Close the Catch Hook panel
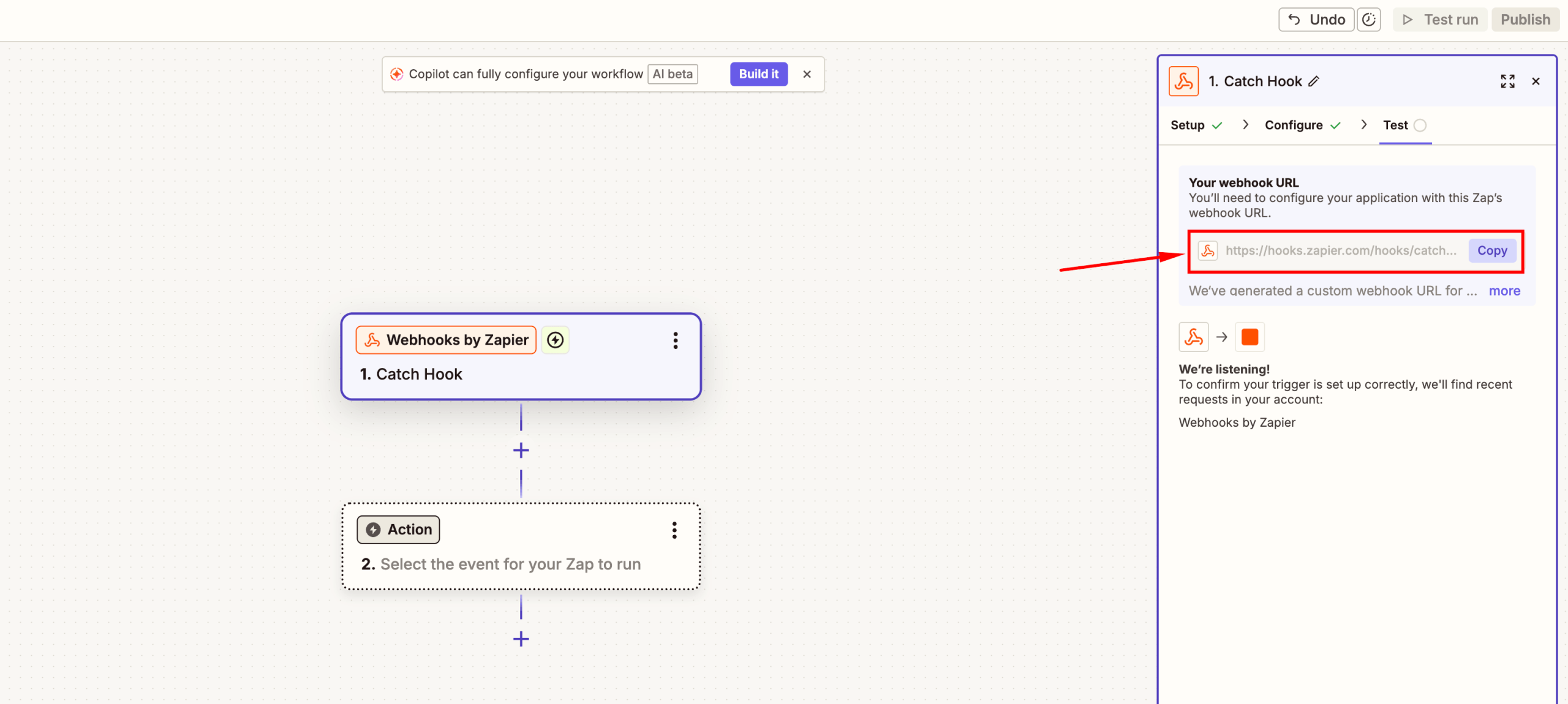The image size is (1568, 704). [x=1536, y=81]
